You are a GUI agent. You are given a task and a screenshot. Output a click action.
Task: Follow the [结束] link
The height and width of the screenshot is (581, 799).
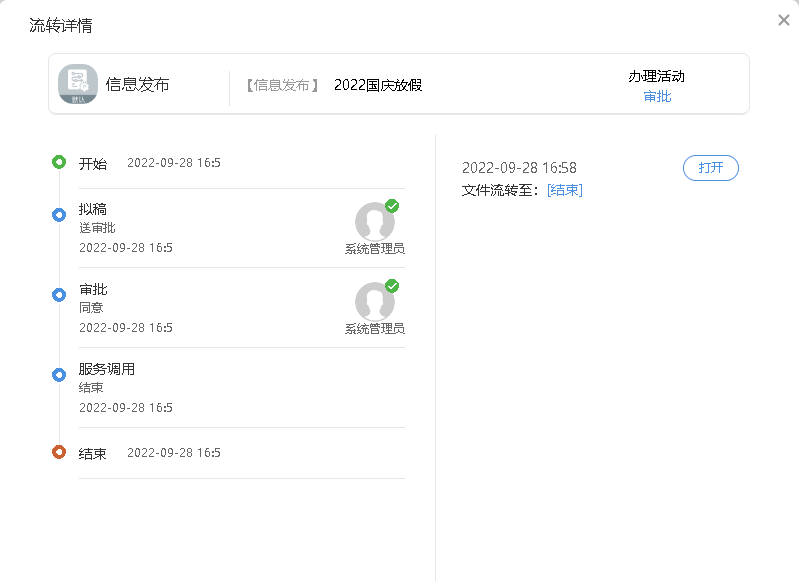pyautogui.click(x=564, y=190)
